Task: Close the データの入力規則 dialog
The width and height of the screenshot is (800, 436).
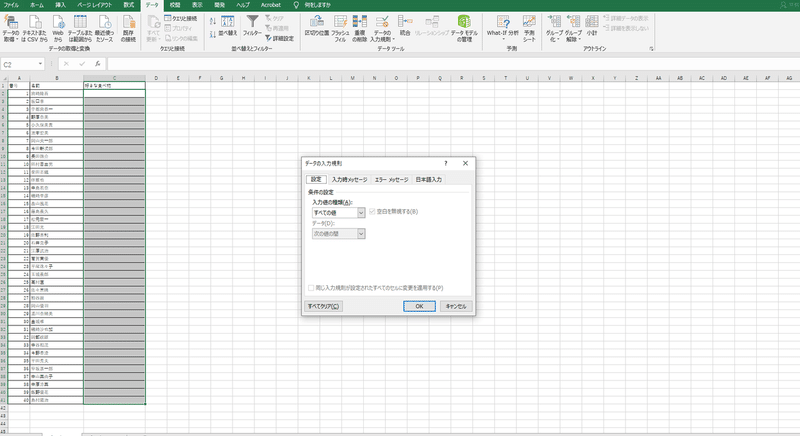Action: point(465,163)
